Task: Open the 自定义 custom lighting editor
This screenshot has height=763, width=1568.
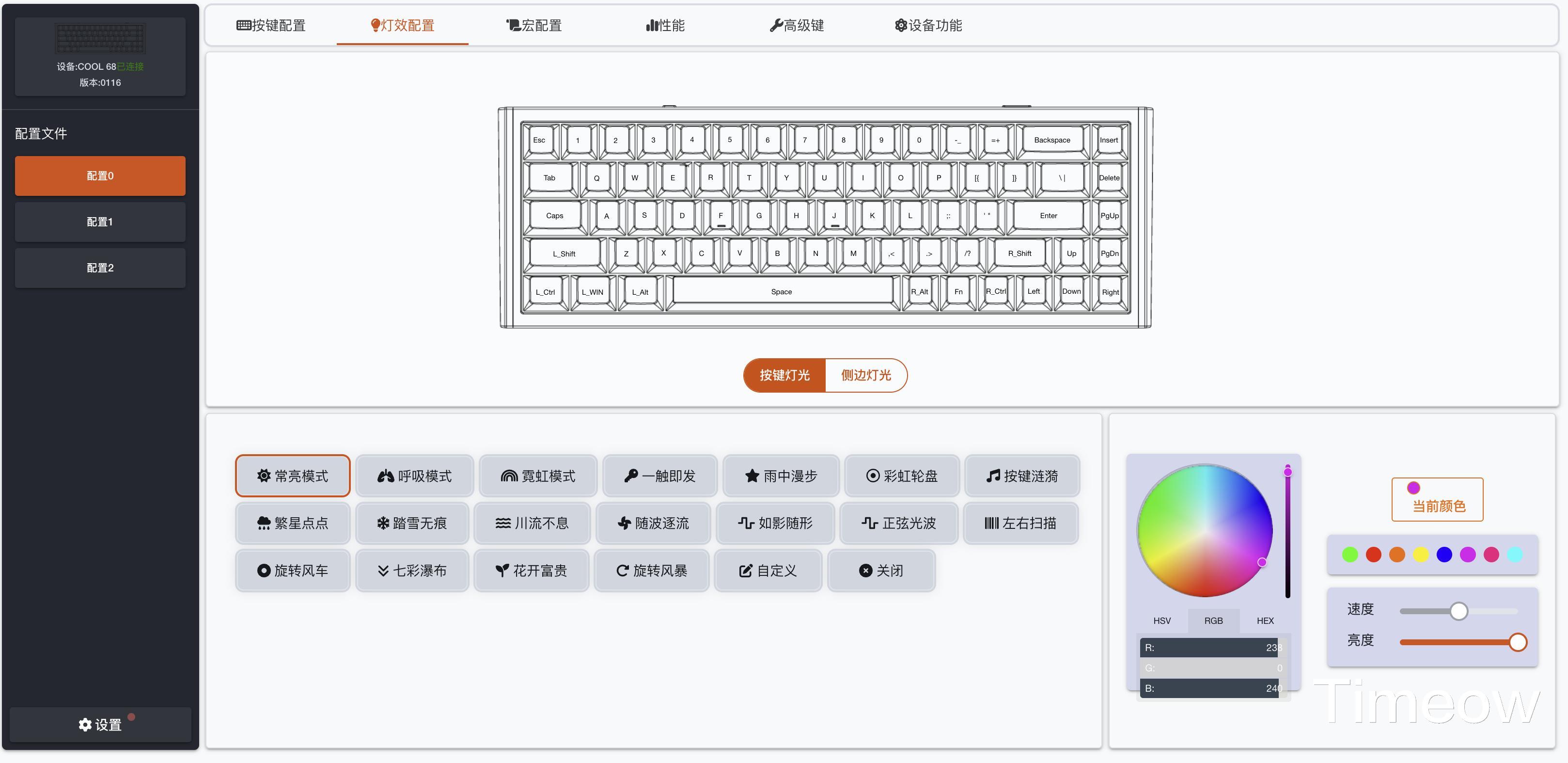Action: click(x=768, y=571)
